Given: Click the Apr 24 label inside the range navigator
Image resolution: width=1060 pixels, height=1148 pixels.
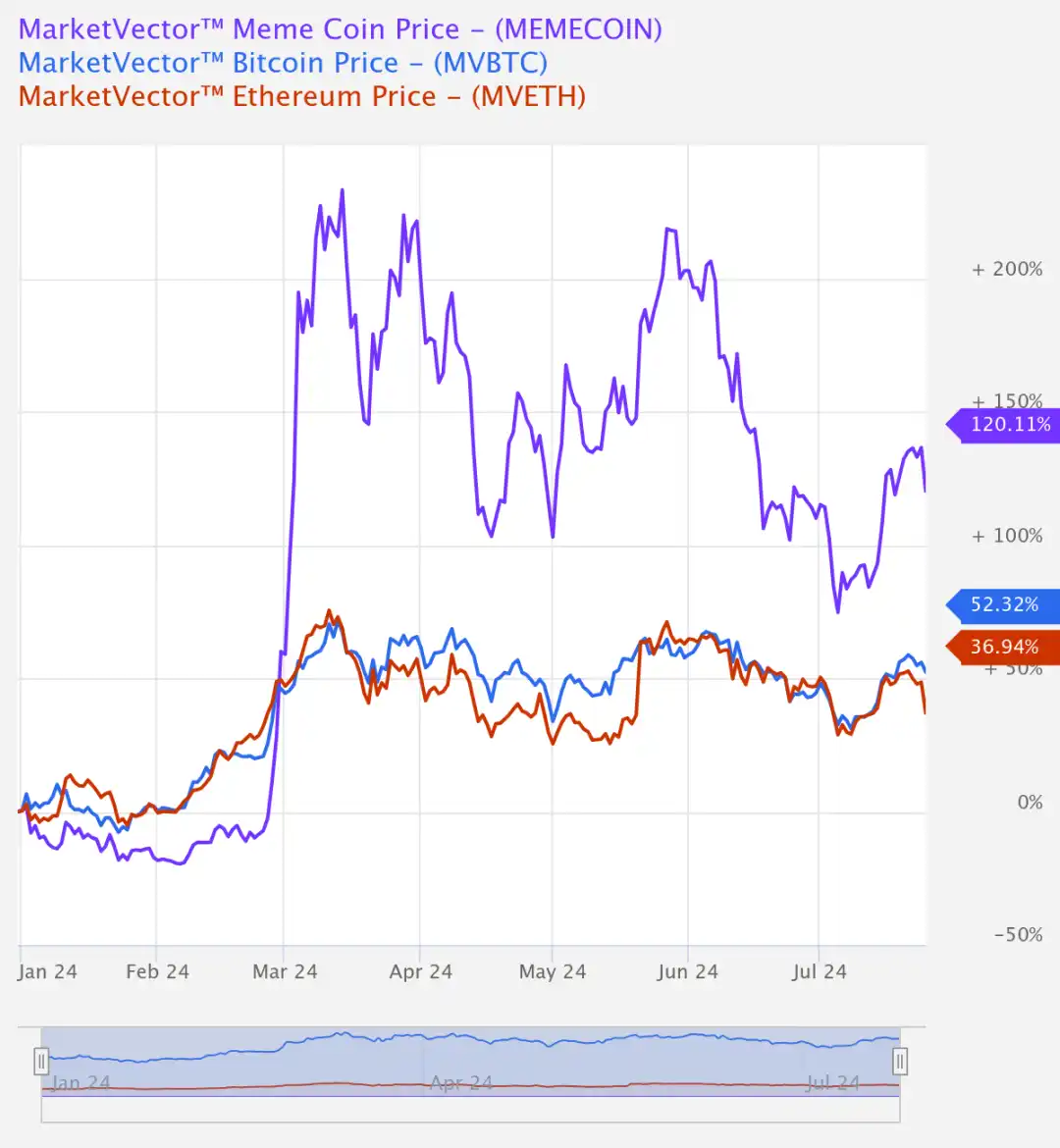Looking at the screenshot, I should click(461, 1083).
